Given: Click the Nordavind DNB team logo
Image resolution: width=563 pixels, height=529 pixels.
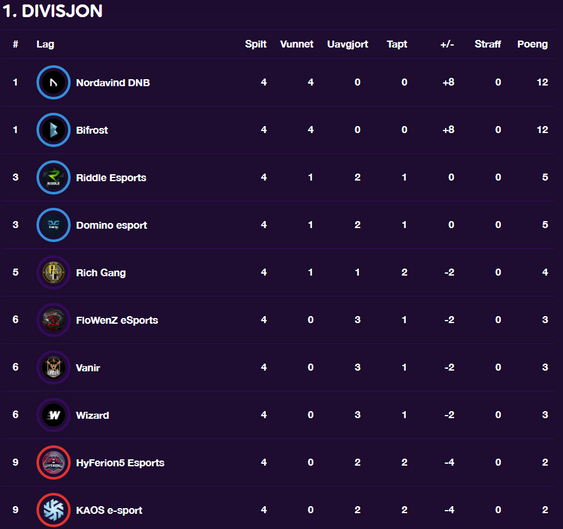Looking at the screenshot, I should (53, 82).
